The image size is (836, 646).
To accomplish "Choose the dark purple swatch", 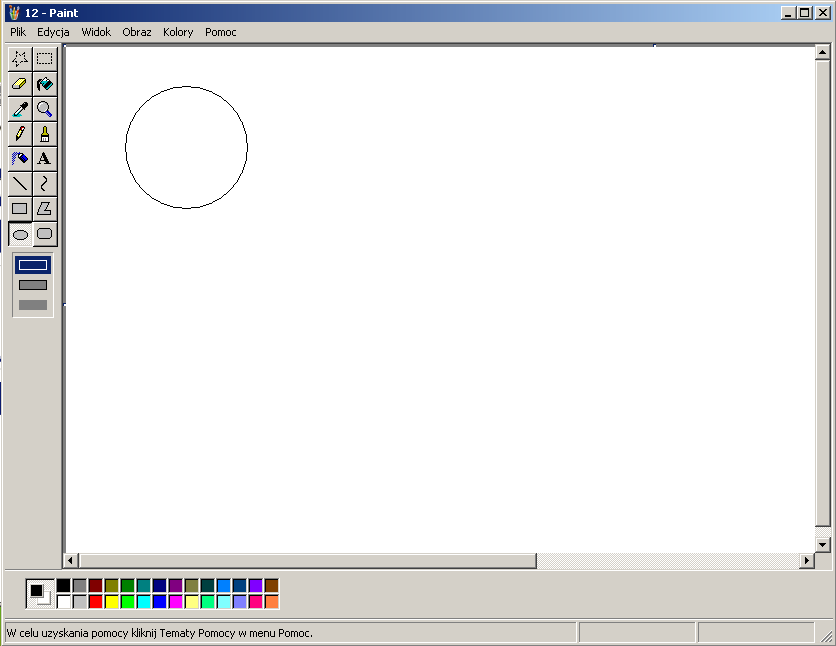I will click(x=175, y=586).
